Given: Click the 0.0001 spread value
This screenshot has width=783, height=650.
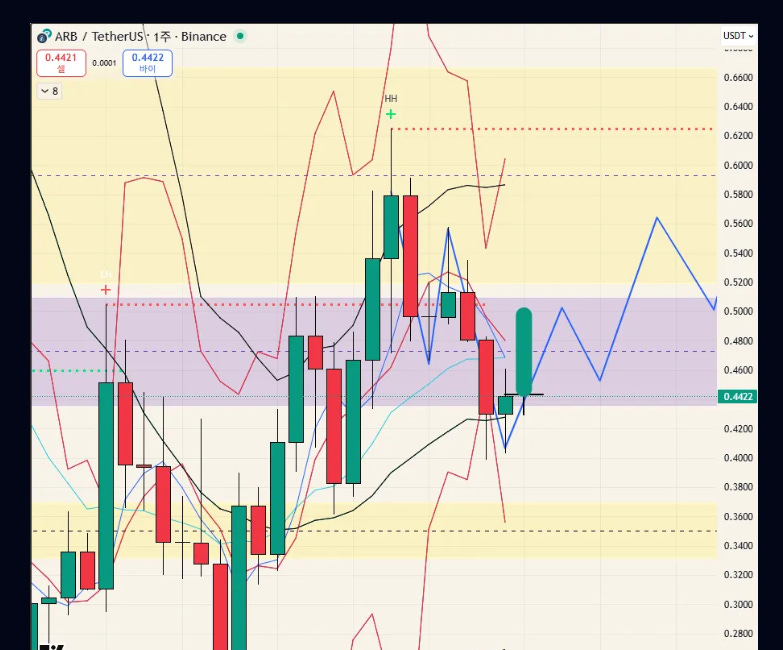Looking at the screenshot, I should pos(104,63).
